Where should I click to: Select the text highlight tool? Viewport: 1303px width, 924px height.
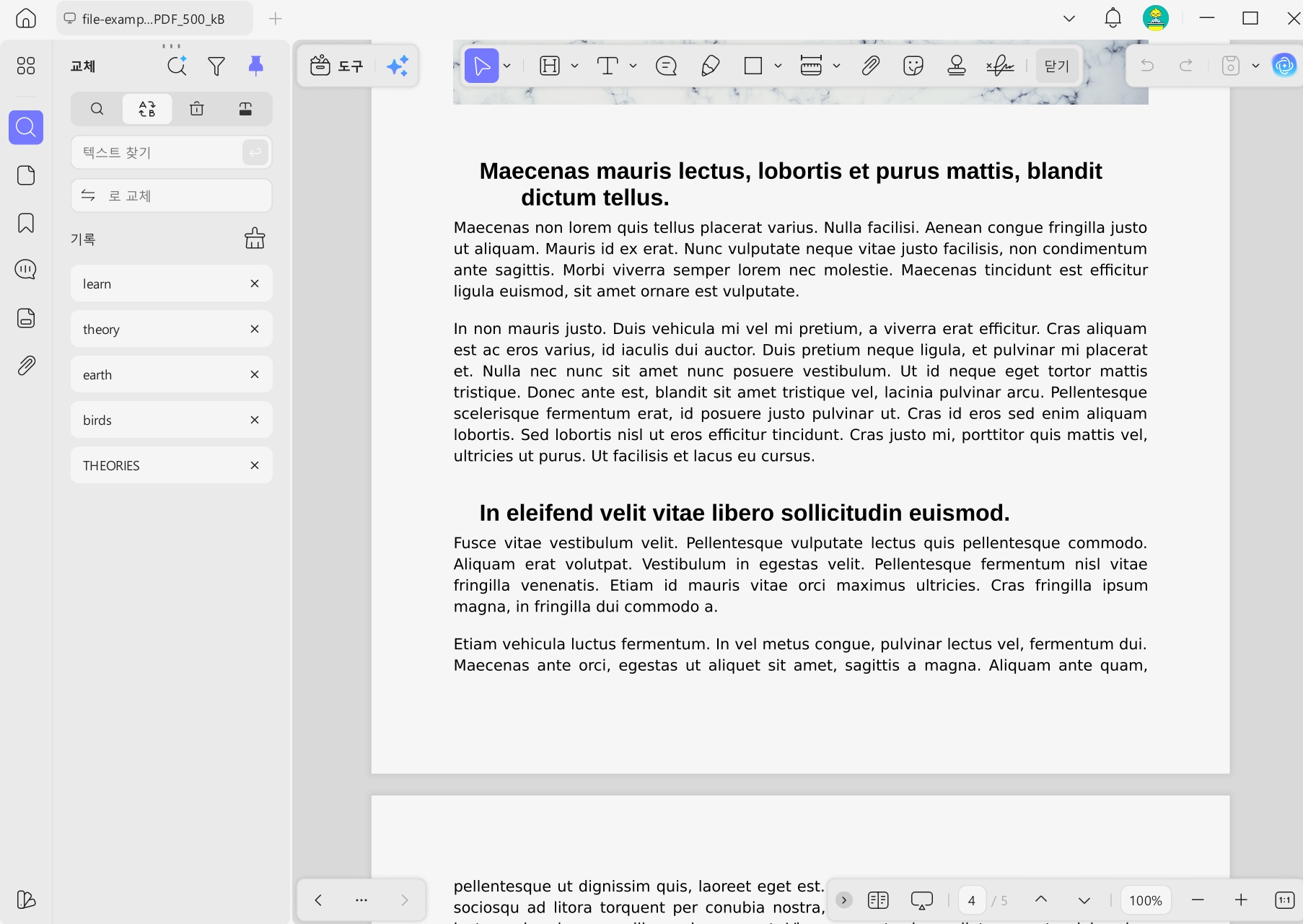[550, 66]
